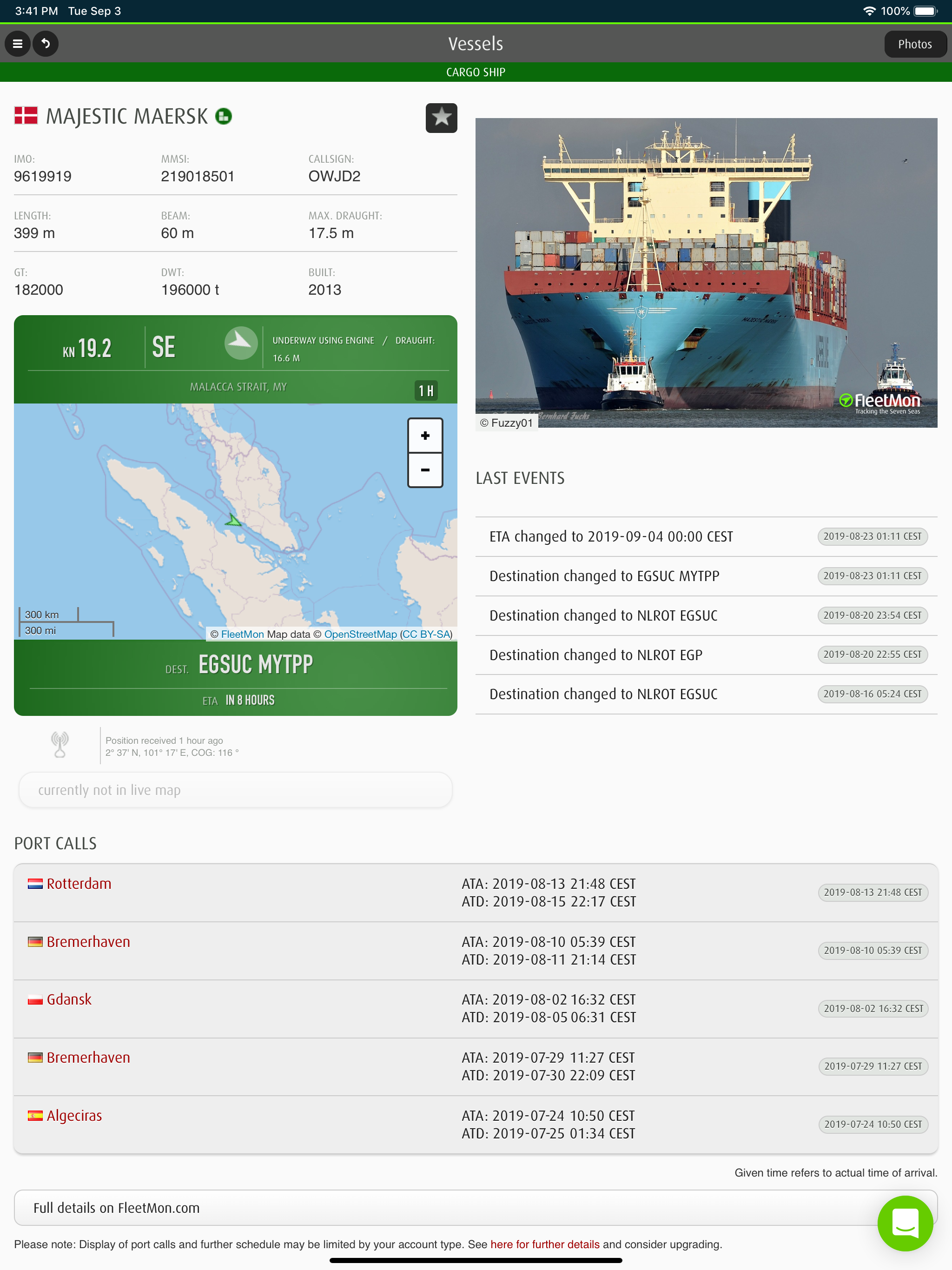Open the vessel photo by Fuzzy01
The width and height of the screenshot is (952, 1270).
706,270
